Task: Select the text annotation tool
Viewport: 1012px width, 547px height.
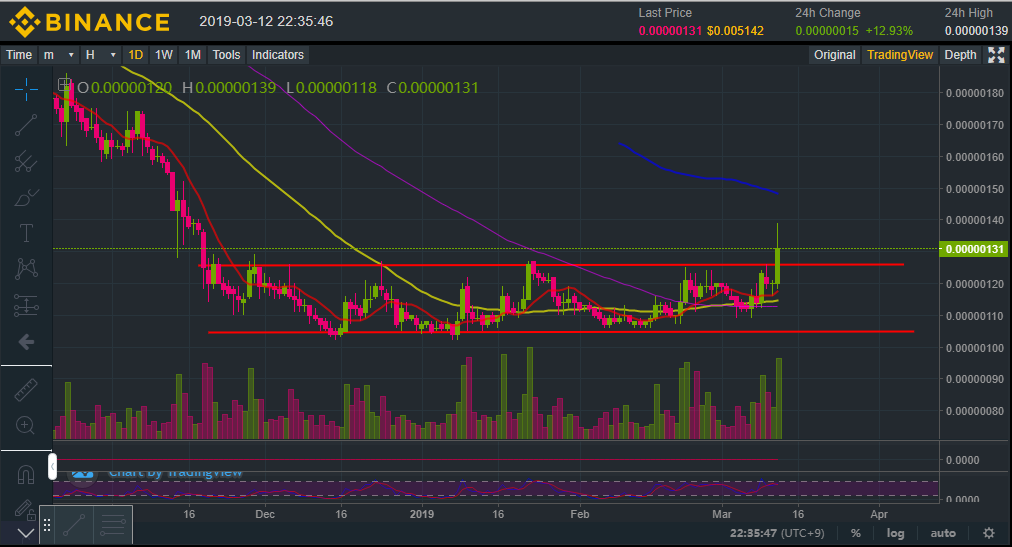Action: point(26,233)
